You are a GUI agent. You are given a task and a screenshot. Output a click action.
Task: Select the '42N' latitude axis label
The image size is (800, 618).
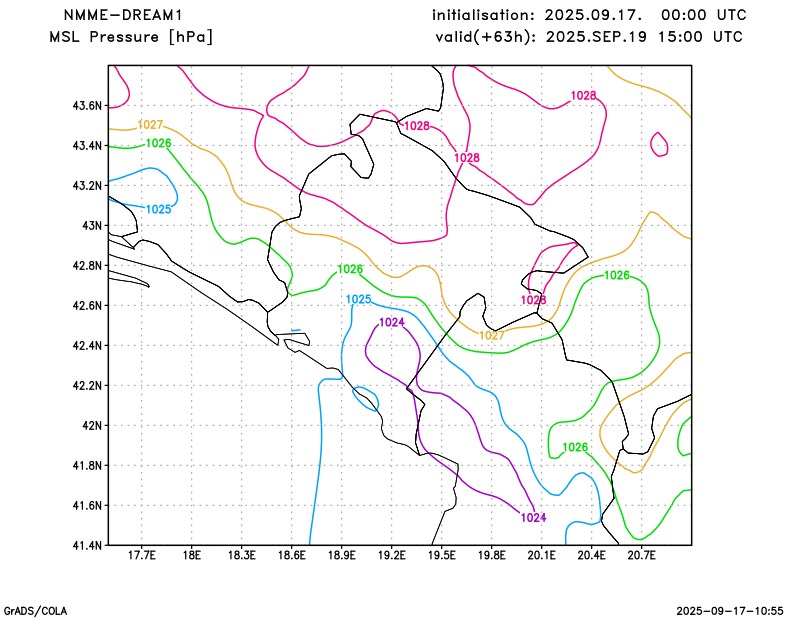tap(92, 425)
